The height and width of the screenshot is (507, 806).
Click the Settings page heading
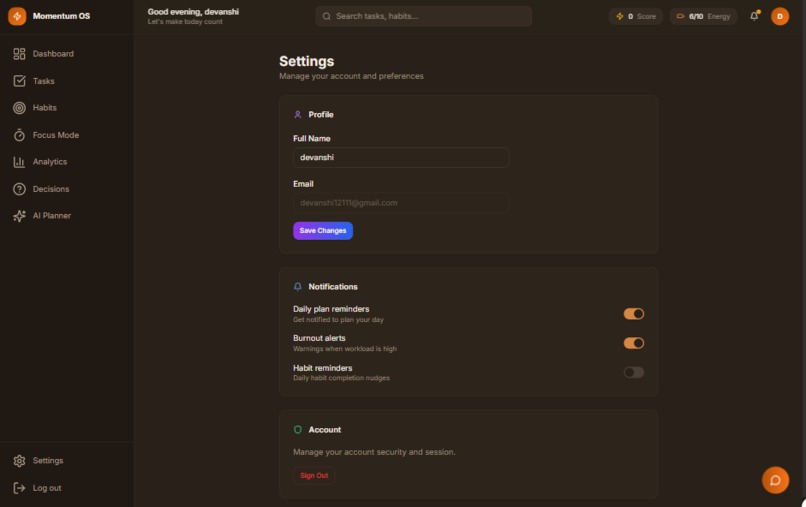307,61
